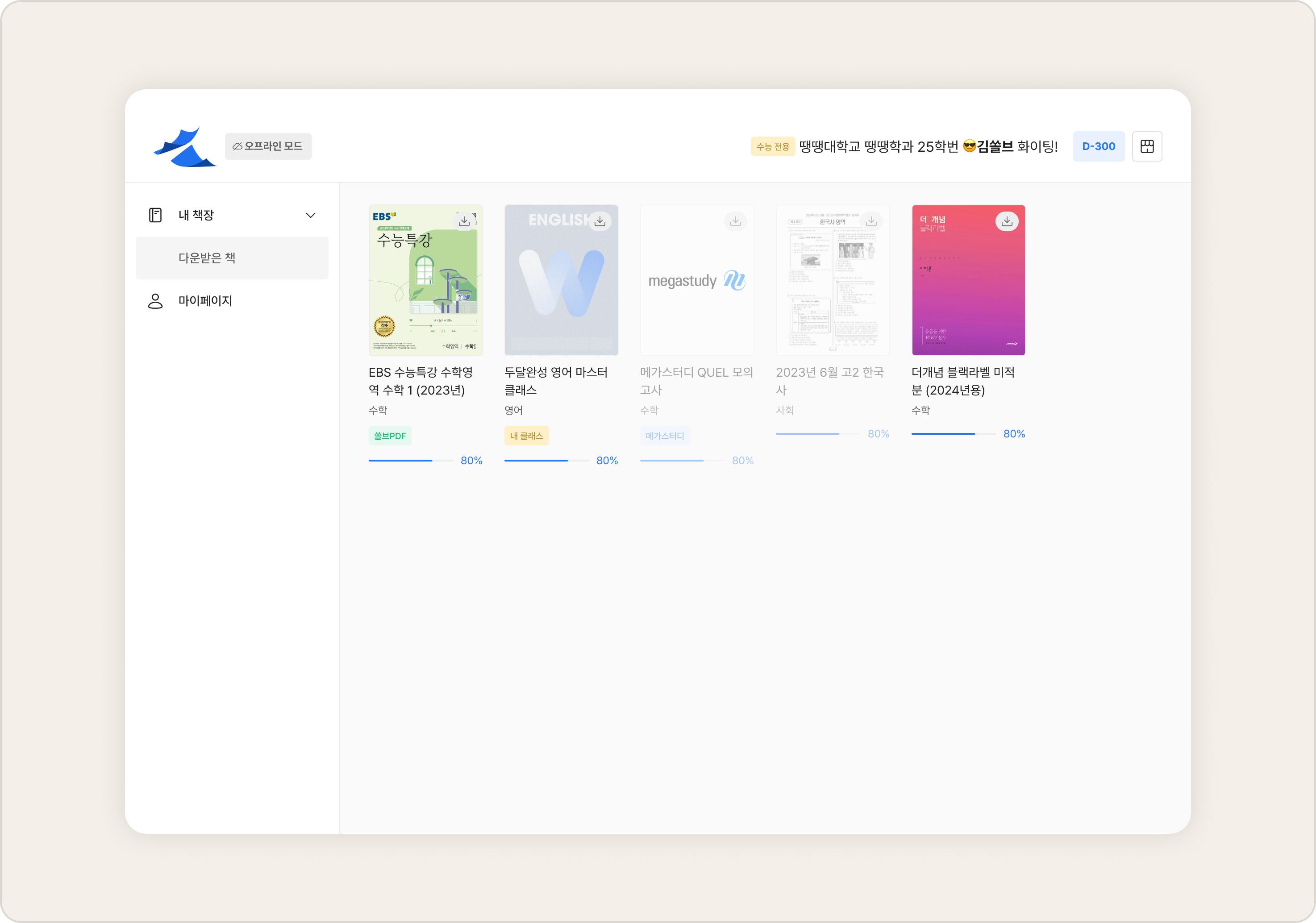Click 사회 subject label
Screen dimensions: 1316x923
point(785,410)
